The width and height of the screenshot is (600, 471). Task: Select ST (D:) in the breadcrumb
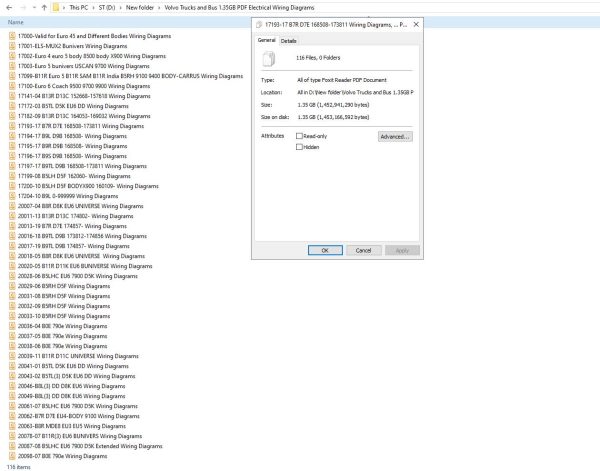(107, 8)
